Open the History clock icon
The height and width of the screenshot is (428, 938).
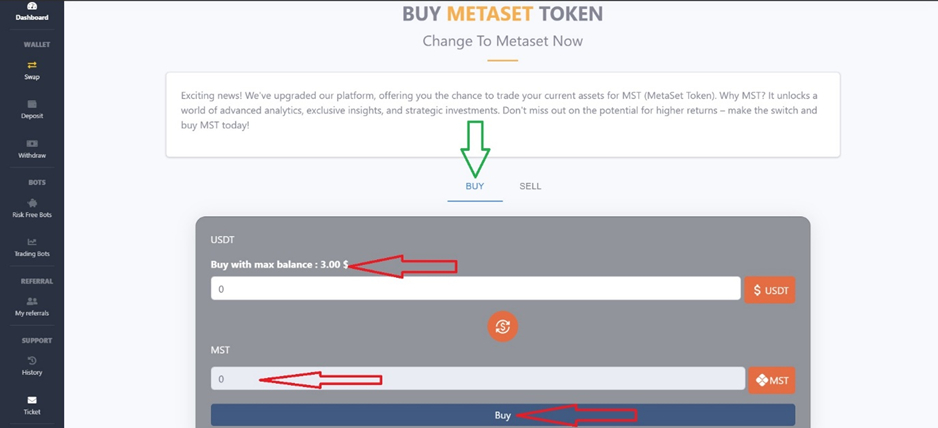pos(32,360)
